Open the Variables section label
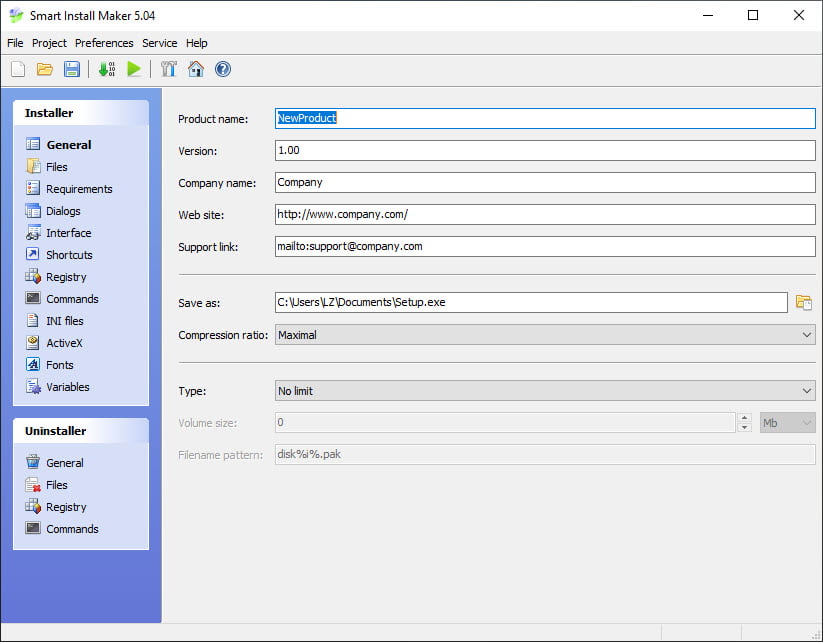Image resolution: width=823 pixels, height=642 pixels. point(68,387)
